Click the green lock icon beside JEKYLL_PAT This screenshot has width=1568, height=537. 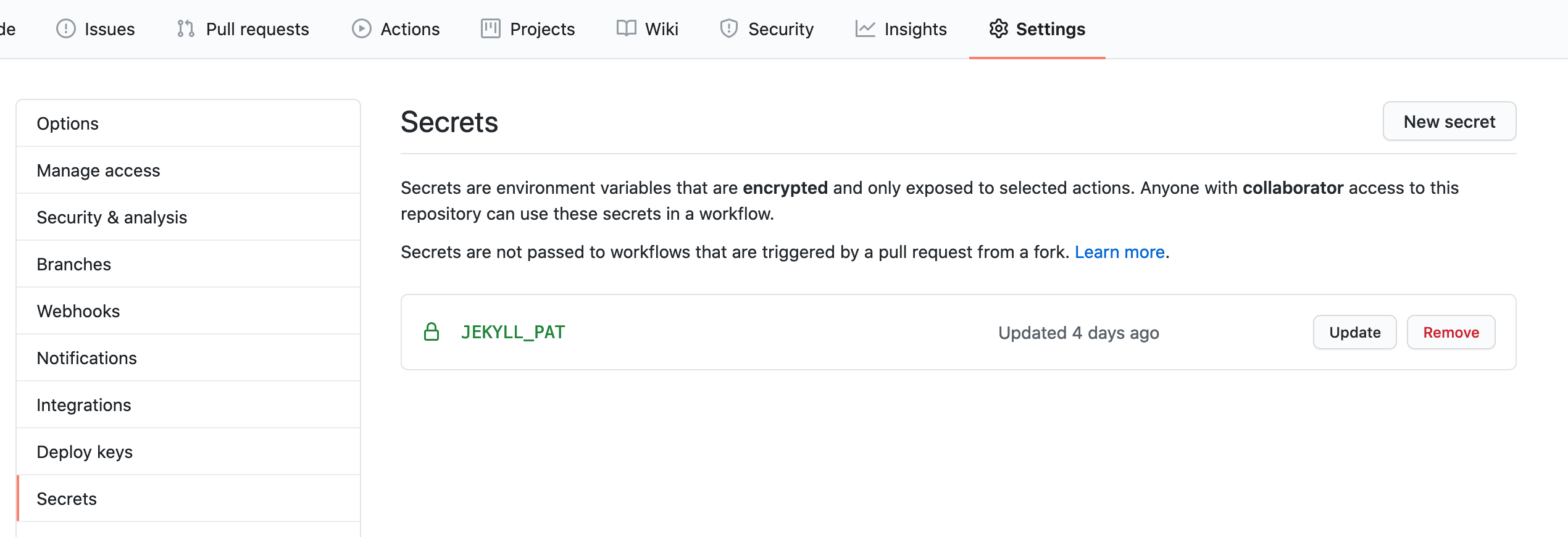coord(432,332)
